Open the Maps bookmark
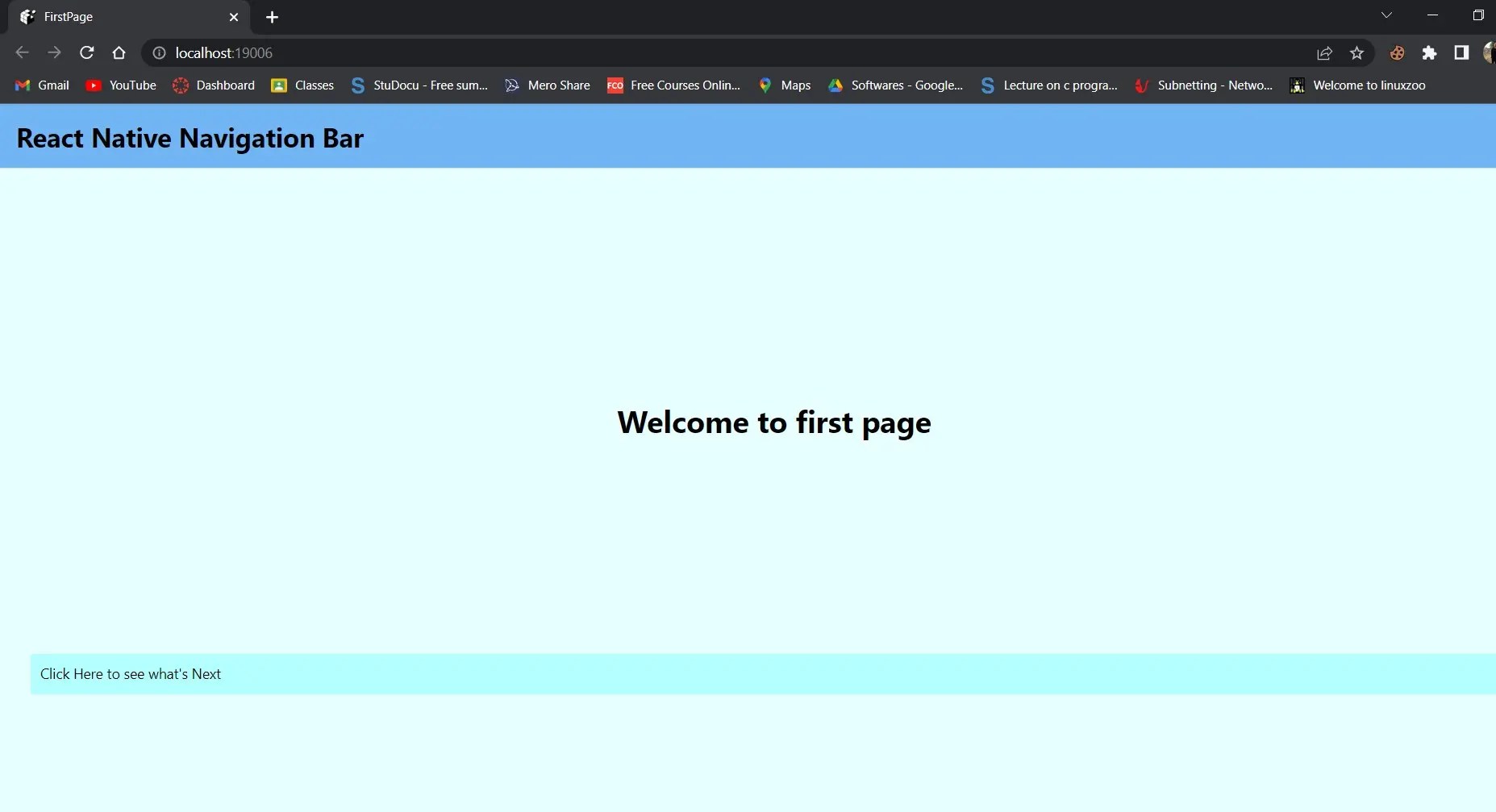The height and width of the screenshot is (812, 1496). coord(783,85)
